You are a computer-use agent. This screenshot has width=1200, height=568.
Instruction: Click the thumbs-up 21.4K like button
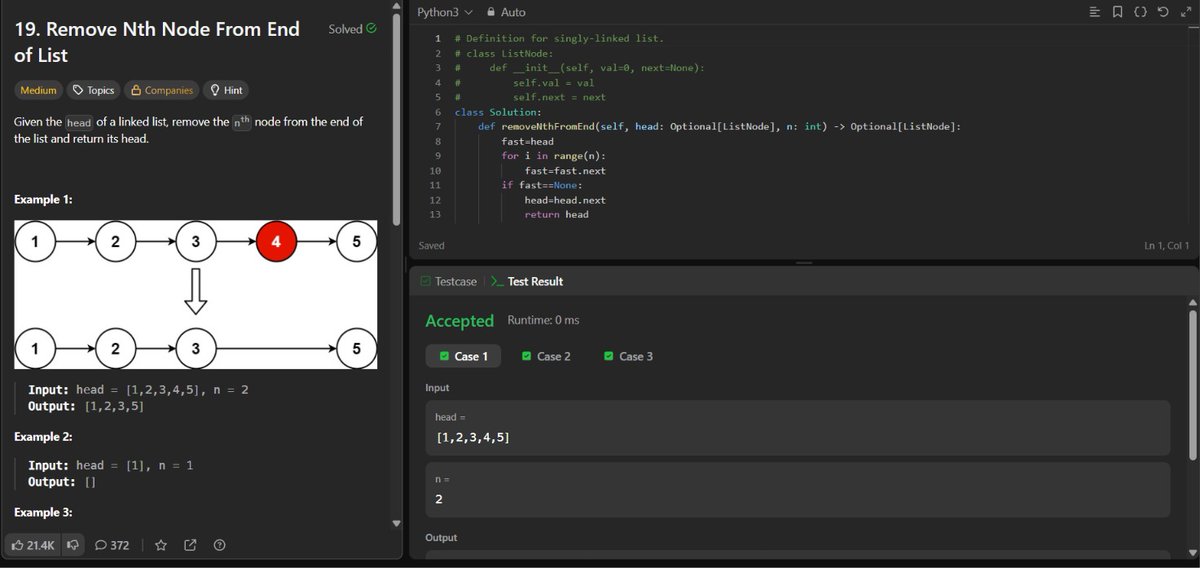click(x=33, y=545)
